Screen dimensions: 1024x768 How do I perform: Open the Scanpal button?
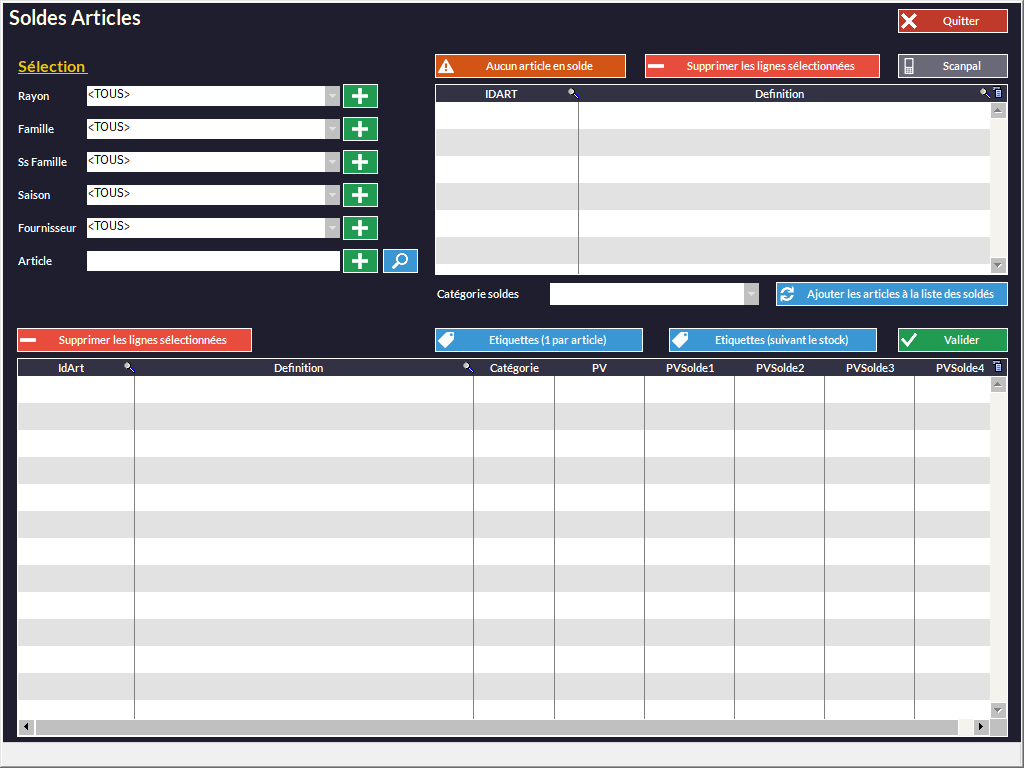(x=952, y=66)
